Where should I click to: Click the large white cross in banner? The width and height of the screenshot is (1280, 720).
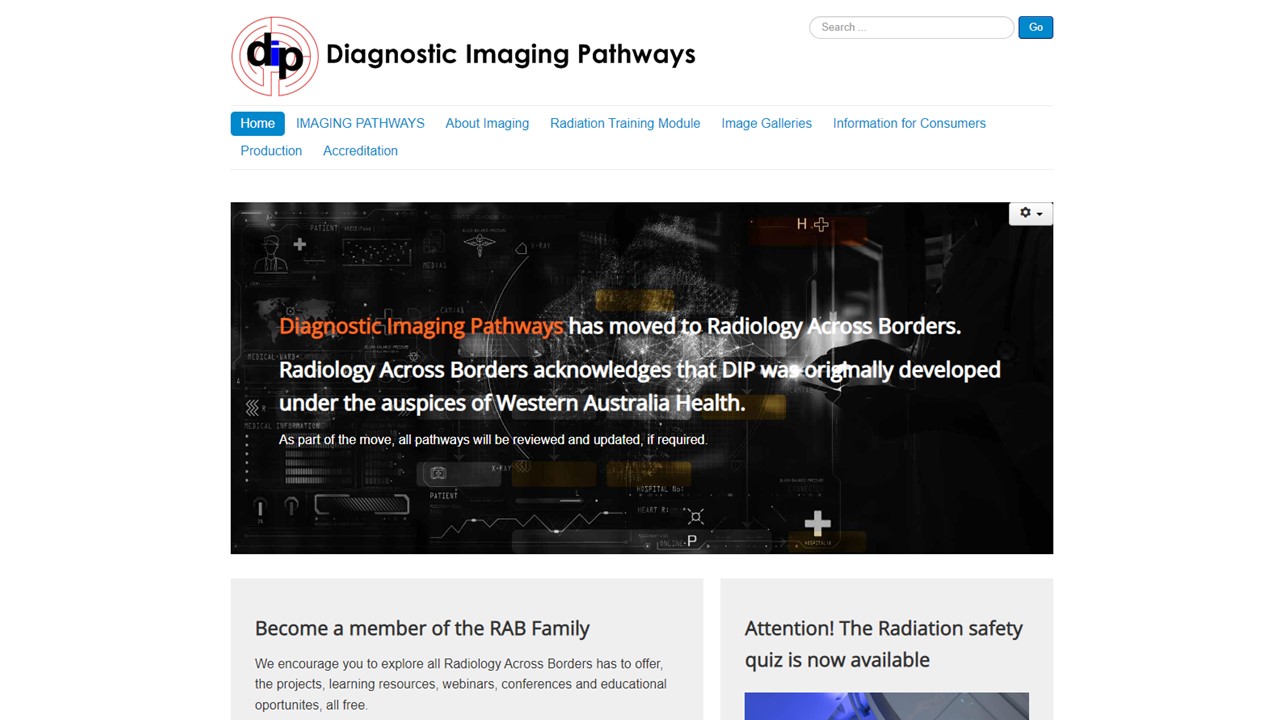click(x=817, y=523)
